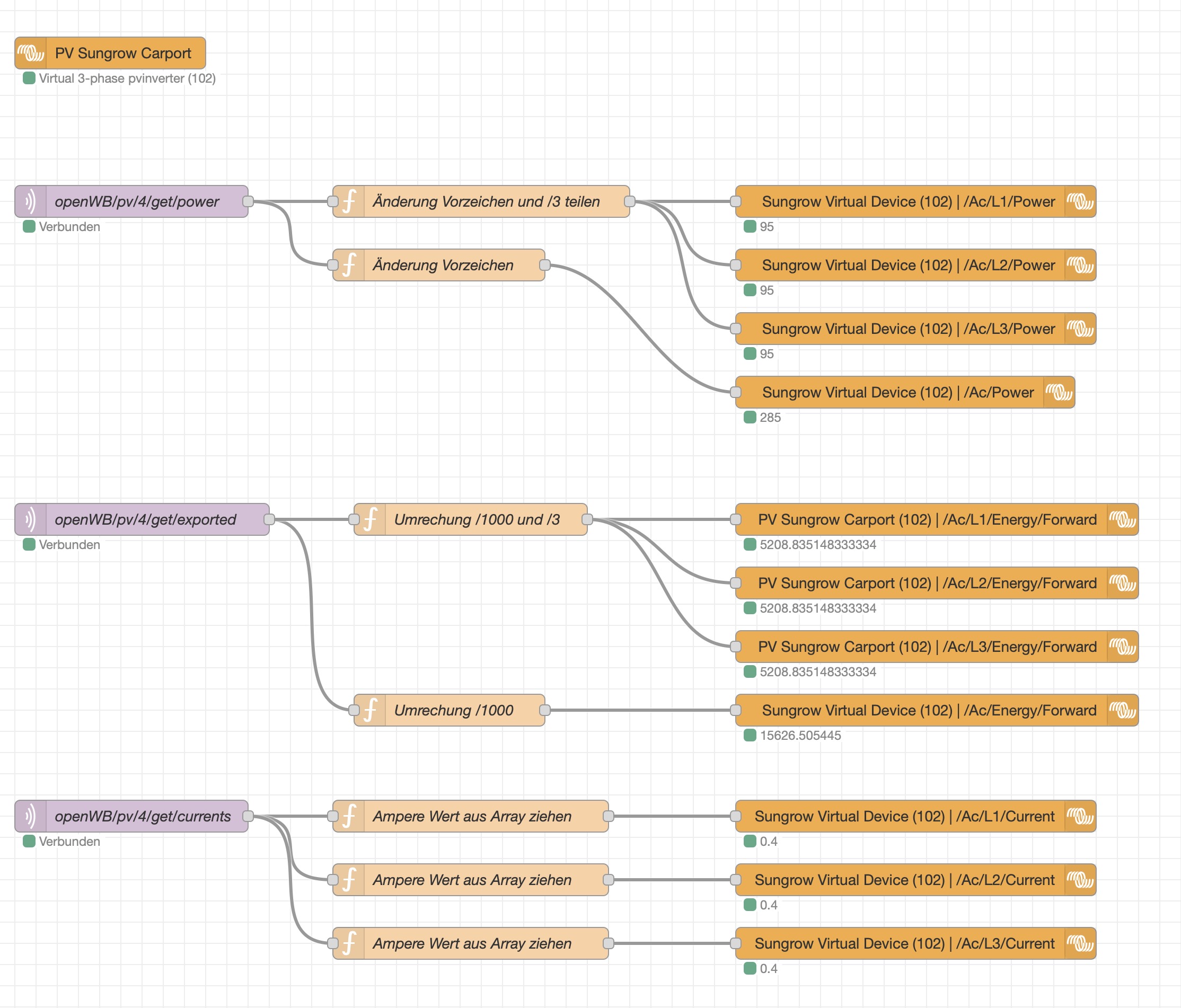Viewport: 1181px width, 1008px height.
Task: Select the /Ac/L2/Energy/Forward output node
Action: point(926,583)
